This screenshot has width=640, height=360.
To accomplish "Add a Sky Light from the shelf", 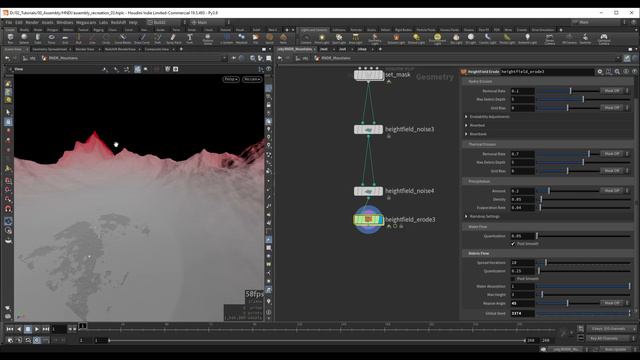I will [456, 39].
